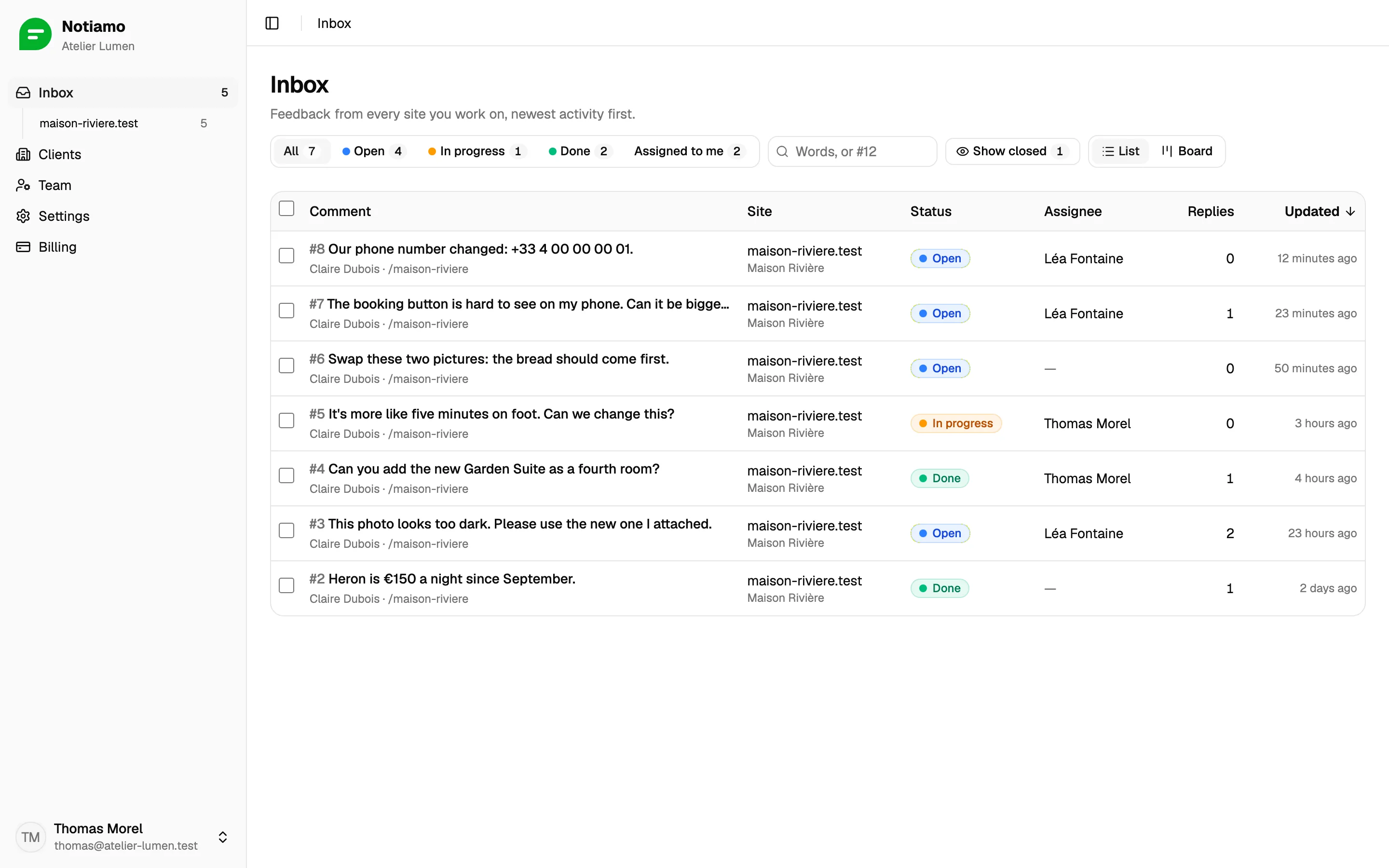The image size is (1389, 868).
Task: Select the checkbox for comment #7
Action: click(x=286, y=311)
